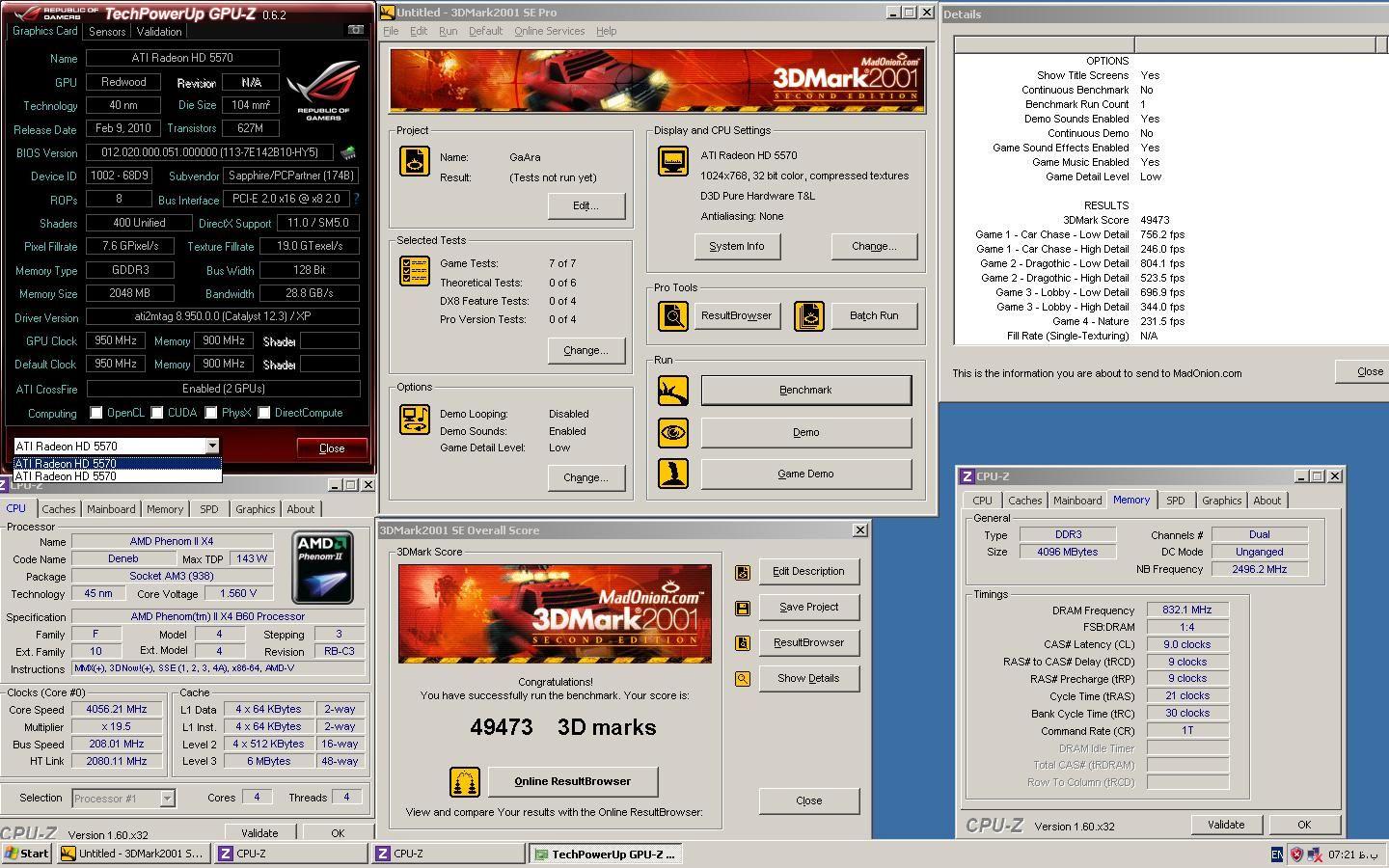
Task: Click Validate in right CPU-Z window
Action: (x=1226, y=825)
